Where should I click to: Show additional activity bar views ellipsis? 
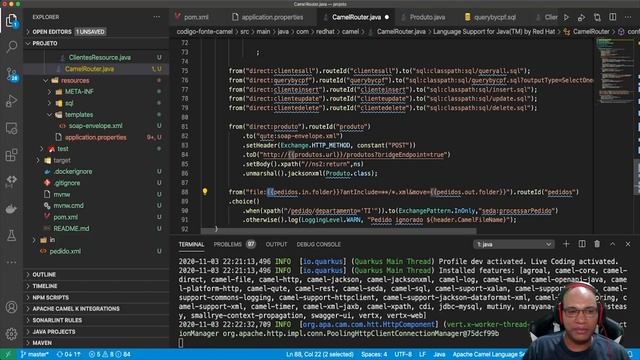pyautogui.click(x=11, y=262)
